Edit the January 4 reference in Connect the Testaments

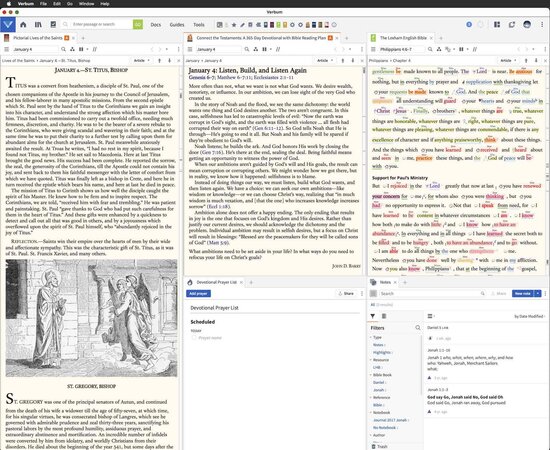(219, 49)
